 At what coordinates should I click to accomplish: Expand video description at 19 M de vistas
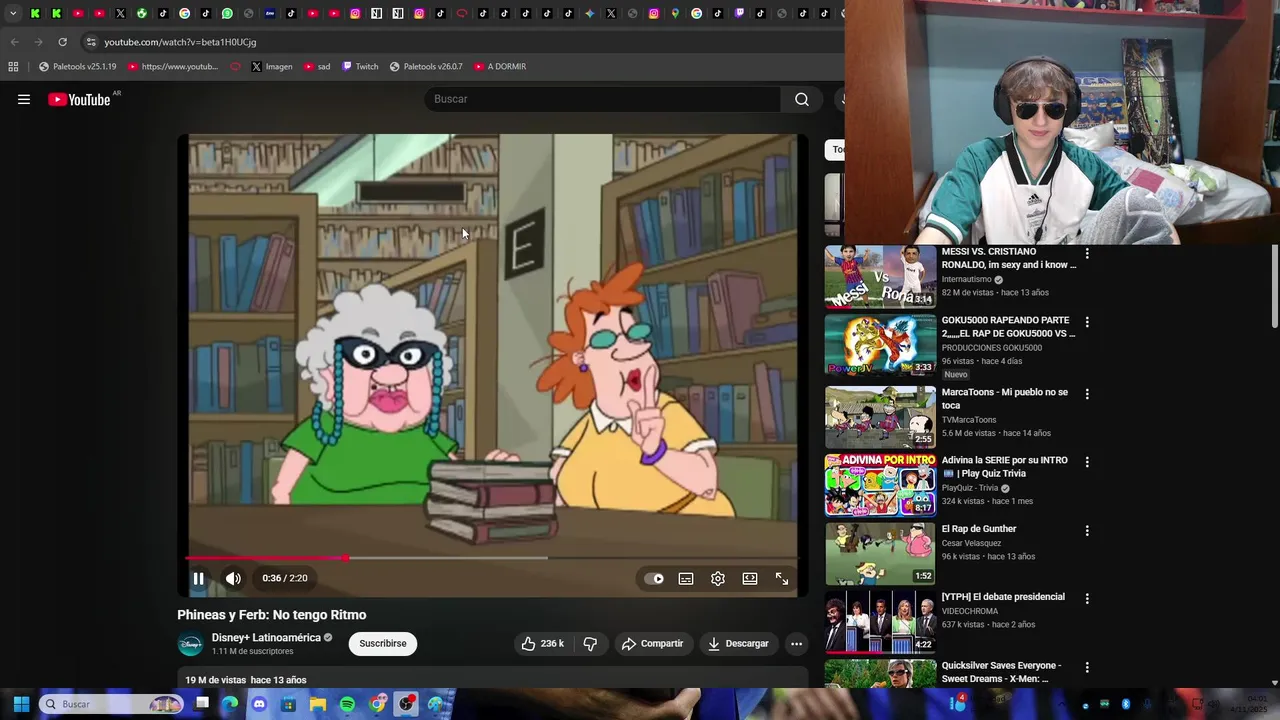492,680
